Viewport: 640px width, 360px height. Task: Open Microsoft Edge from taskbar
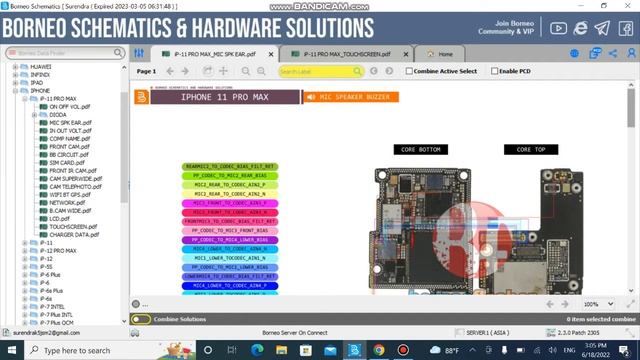[257, 350]
